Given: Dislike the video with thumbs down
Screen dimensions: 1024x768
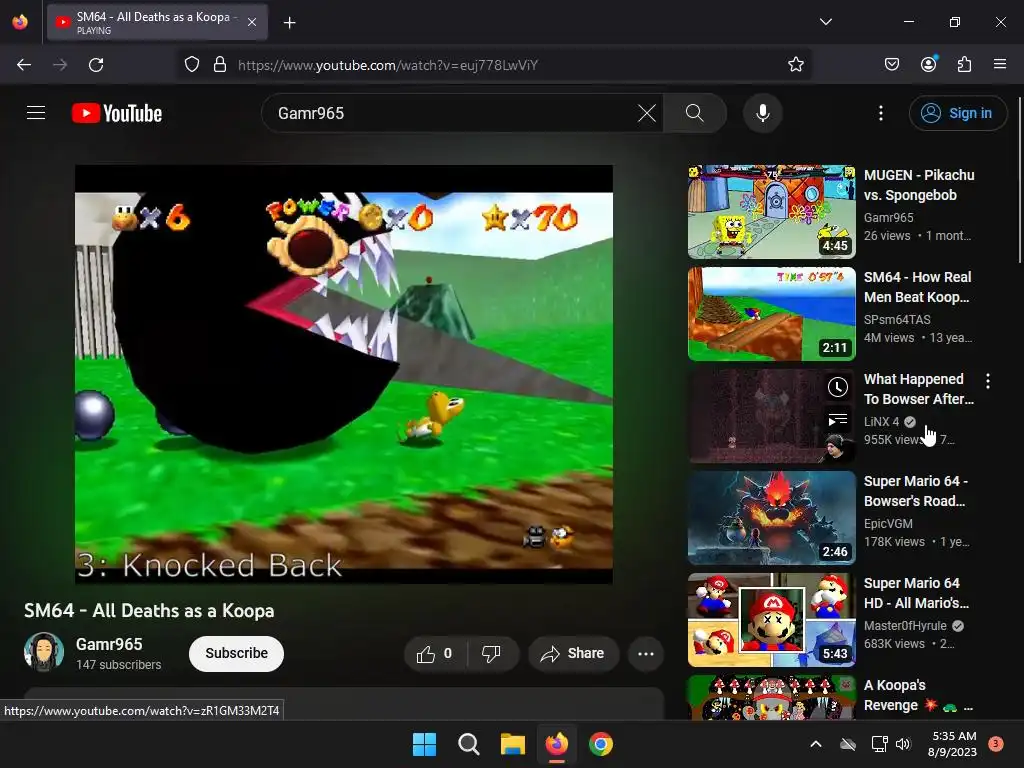Looking at the screenshot, I should pos(491,654).
